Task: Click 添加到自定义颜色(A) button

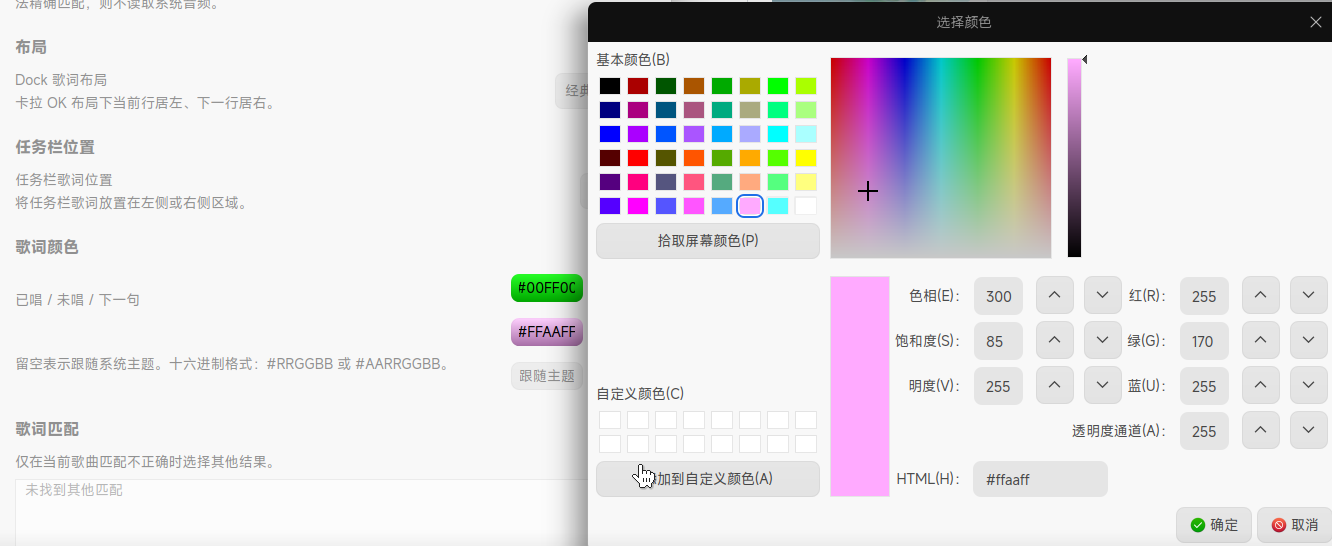Action: click(708, 479)
